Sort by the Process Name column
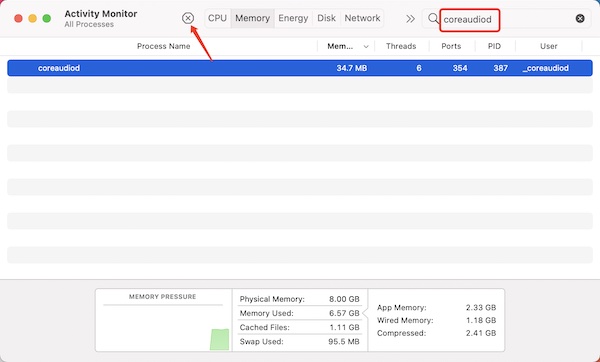 pos(163,46)
